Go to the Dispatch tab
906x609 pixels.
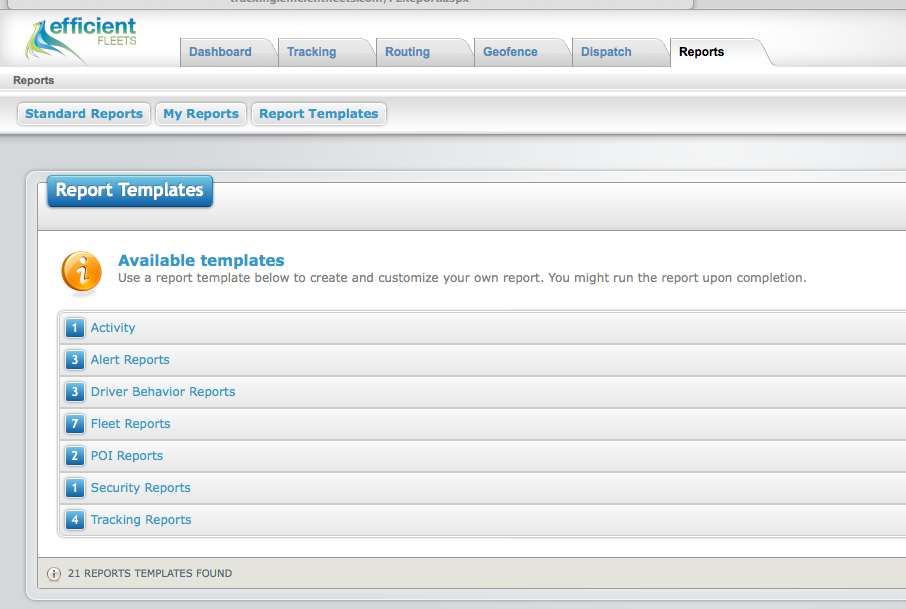(x=606, y=52)
